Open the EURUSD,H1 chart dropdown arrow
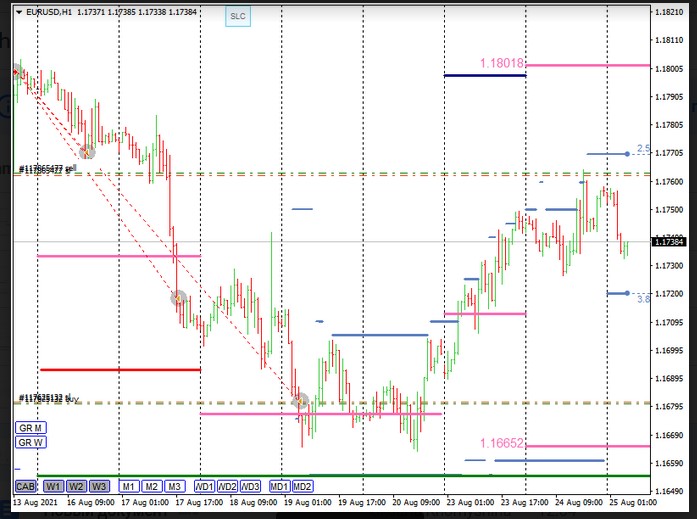This screenshot has height=519, width=697. (x=19, y=12)
